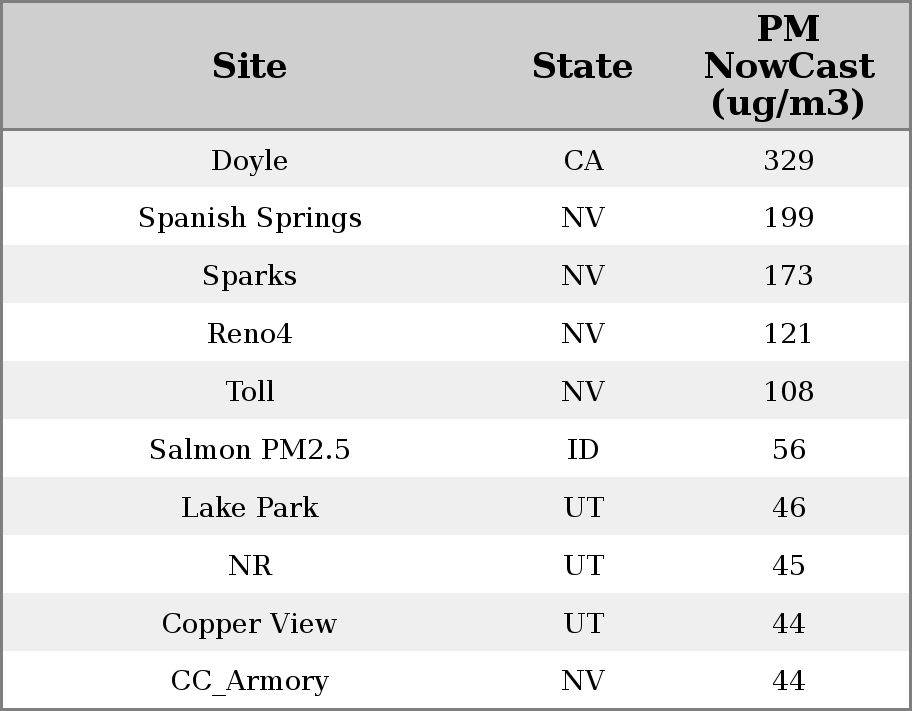Select the 108 PM NowCast value
Screen dimensions: 912x711
(788, 392)
